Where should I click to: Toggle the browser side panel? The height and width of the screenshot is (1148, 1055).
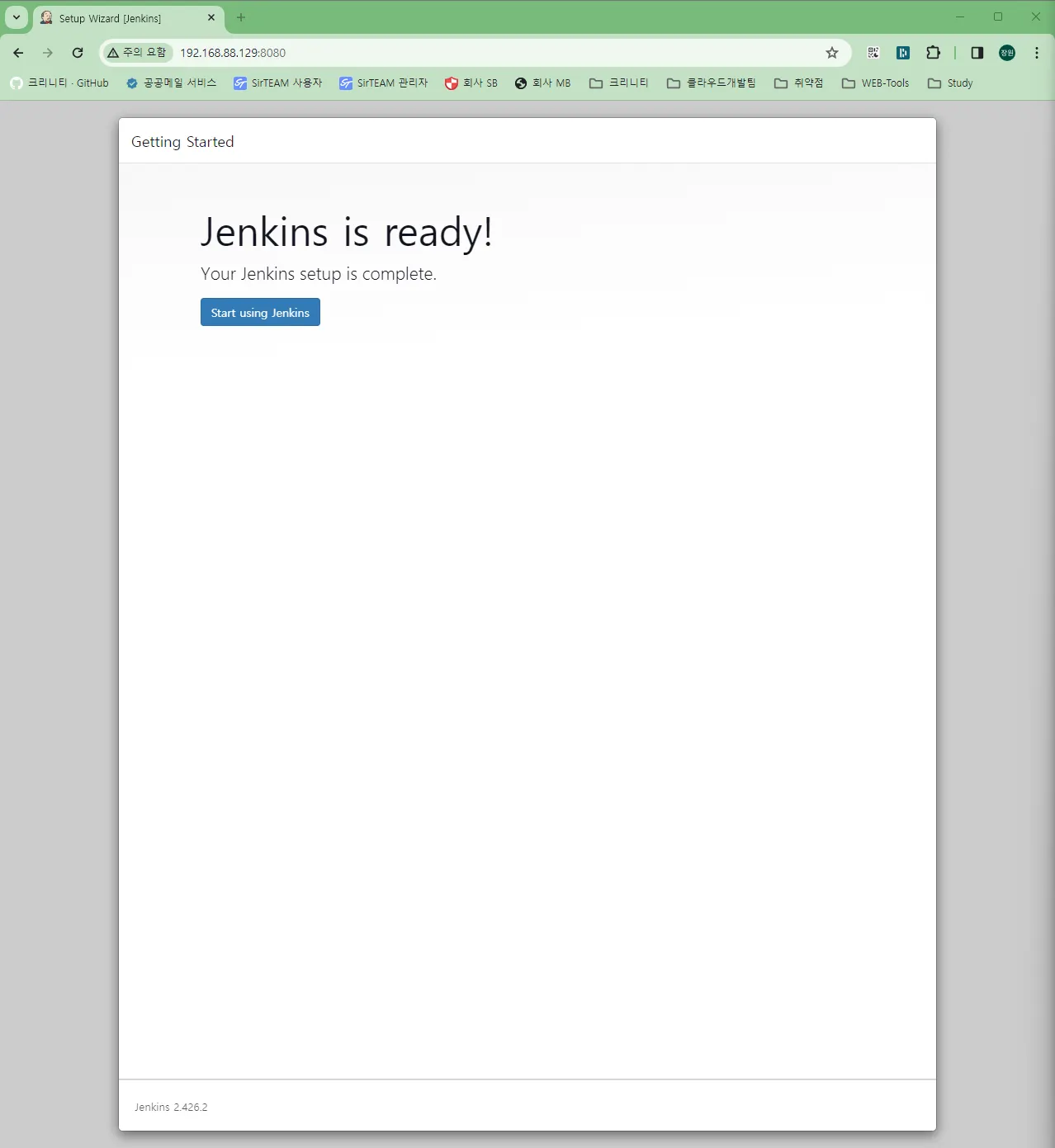[x=977, y=53]
